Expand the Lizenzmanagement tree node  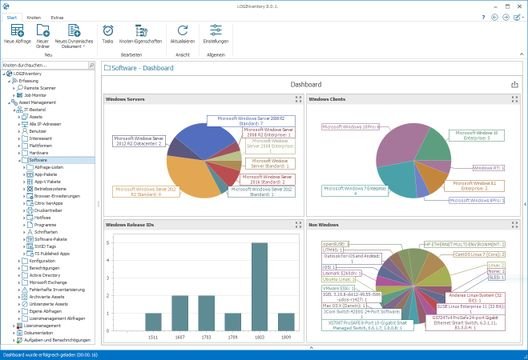[14, 326]
